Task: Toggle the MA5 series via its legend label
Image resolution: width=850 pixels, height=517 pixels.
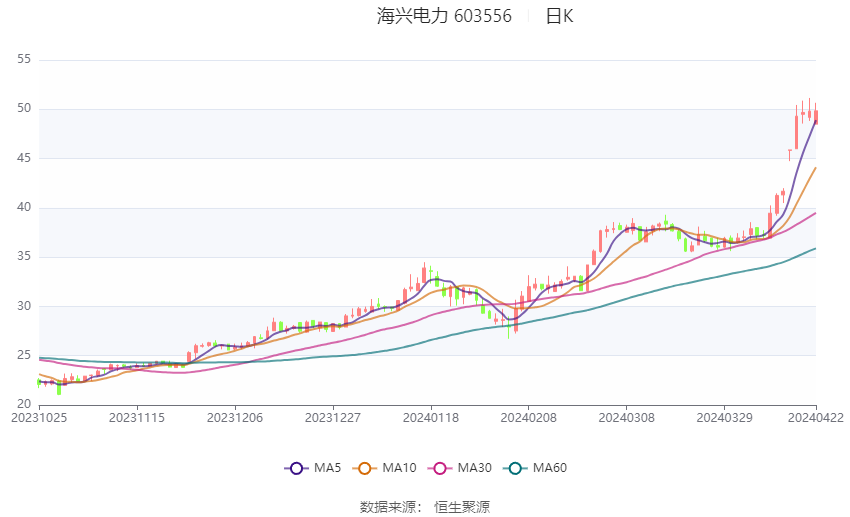Action: [x=328, y=468]
